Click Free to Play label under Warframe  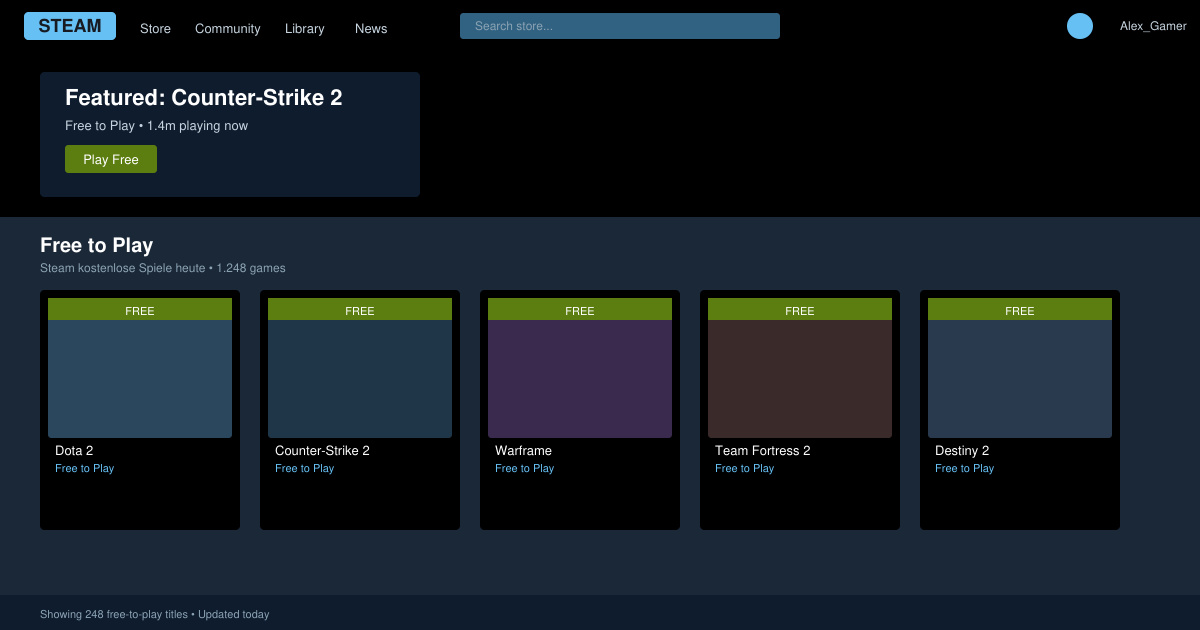[x=524, y=468]
